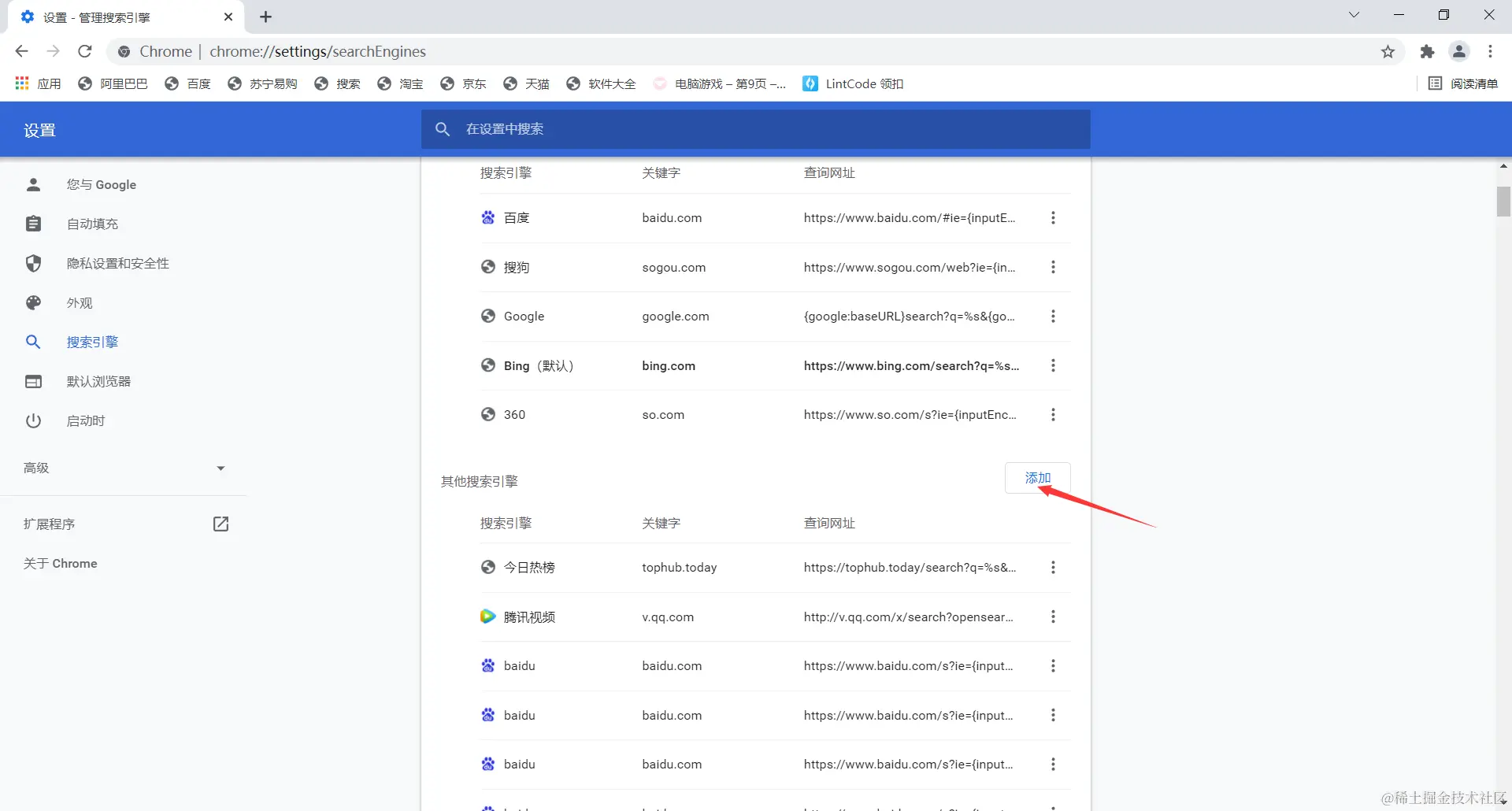Image resolution: width=1512 pixels, height=811 pixels.
Task: Click the browser back arrow
Action: click(21, 51)
